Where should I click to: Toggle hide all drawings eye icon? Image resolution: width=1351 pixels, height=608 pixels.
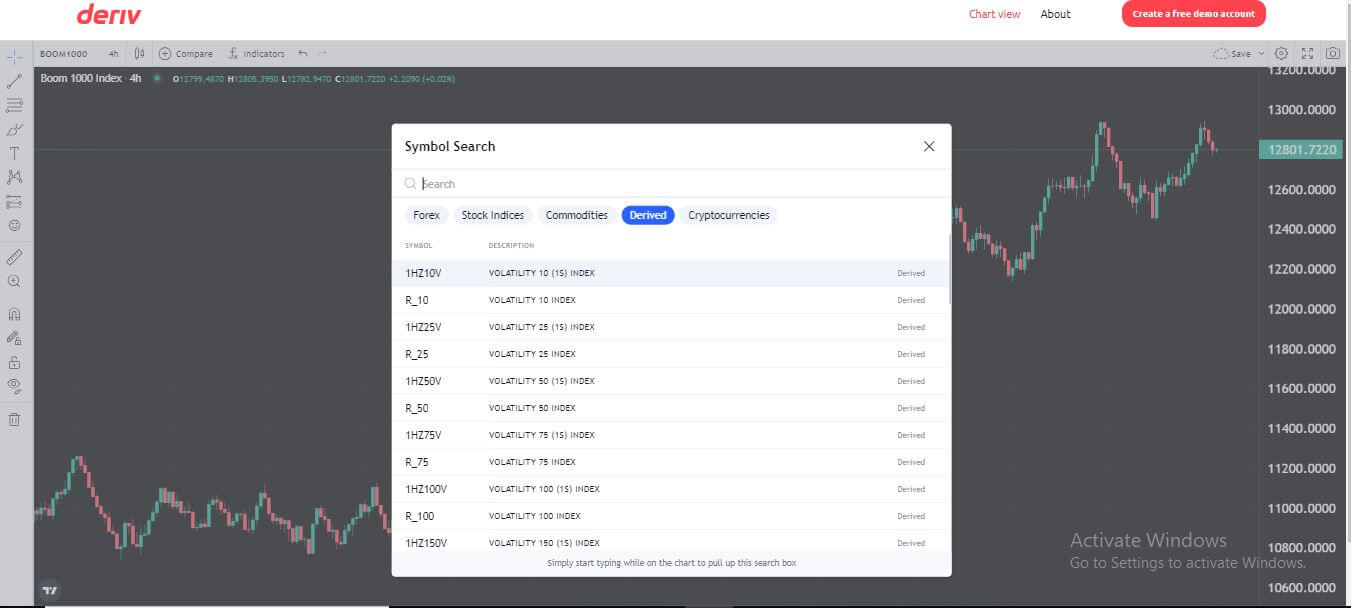pyautogui.click(x=15, y=385)
